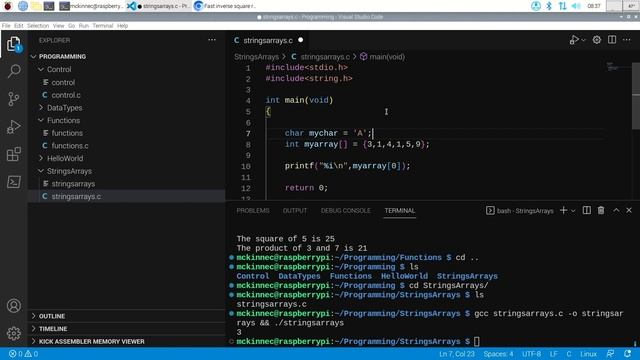Open the file manager folder in taskbar
The width and height of the screenshot is (640, 360).
pyautogui.click(x=36, y=6)
